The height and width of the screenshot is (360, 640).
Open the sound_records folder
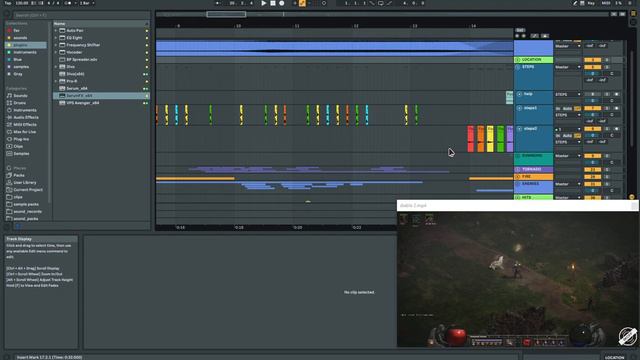point(27,211)
